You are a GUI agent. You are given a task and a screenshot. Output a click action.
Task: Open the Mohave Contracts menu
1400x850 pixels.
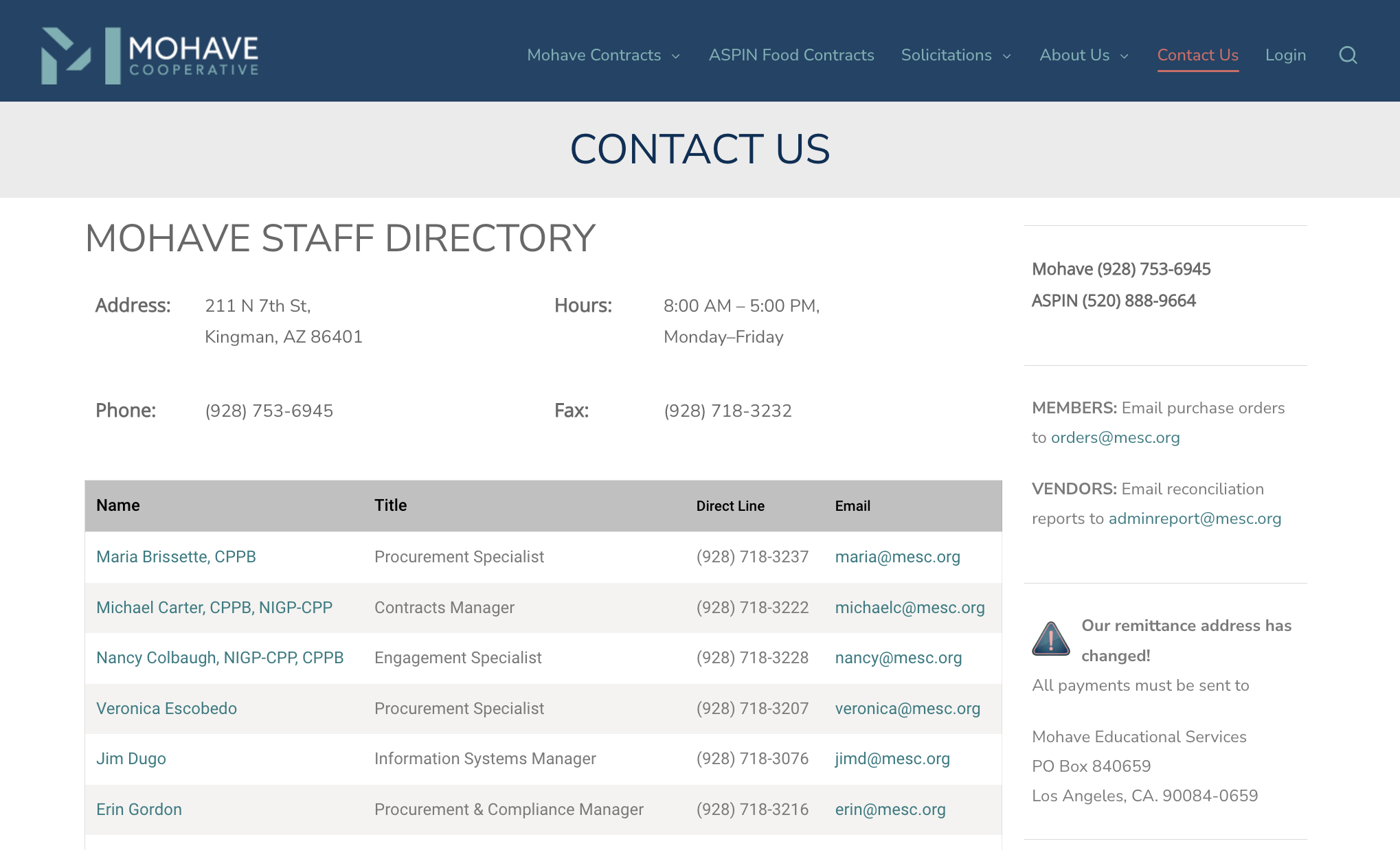[x=594, y=55]
